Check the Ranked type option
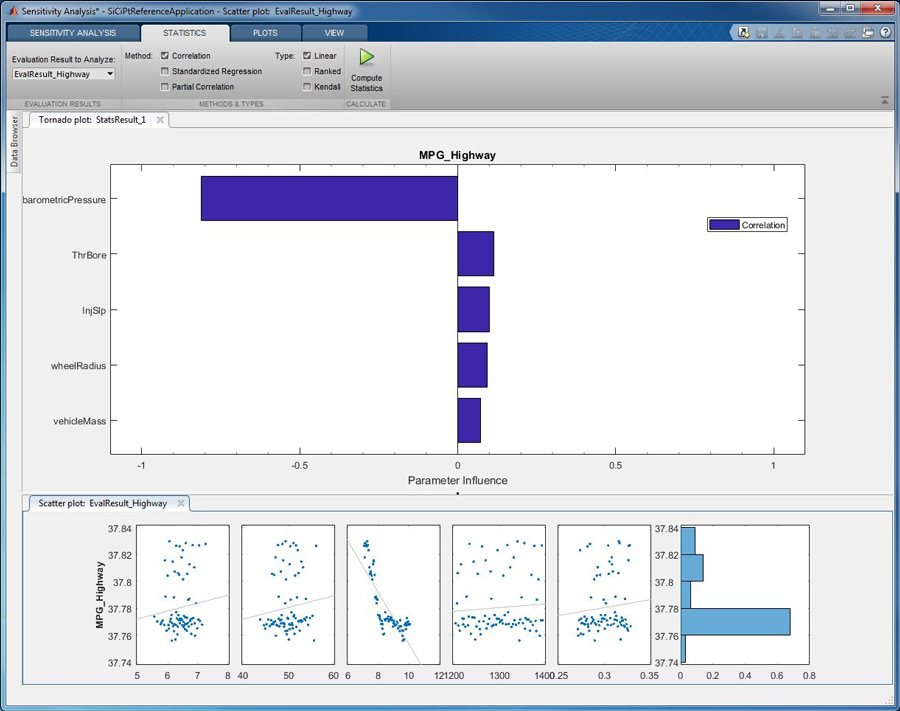The height and width of the screenshot is (711, 900). (x=307, y=71)
